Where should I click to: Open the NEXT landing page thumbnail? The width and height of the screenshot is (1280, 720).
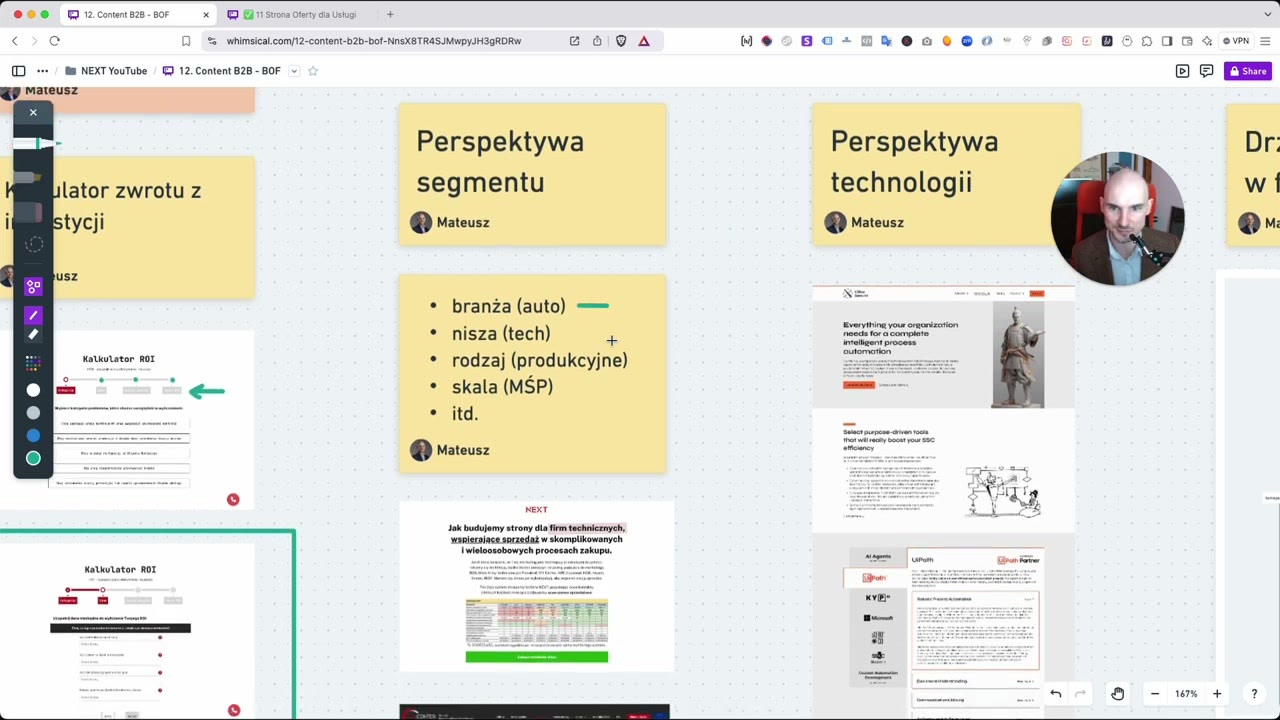pos(536,586)
